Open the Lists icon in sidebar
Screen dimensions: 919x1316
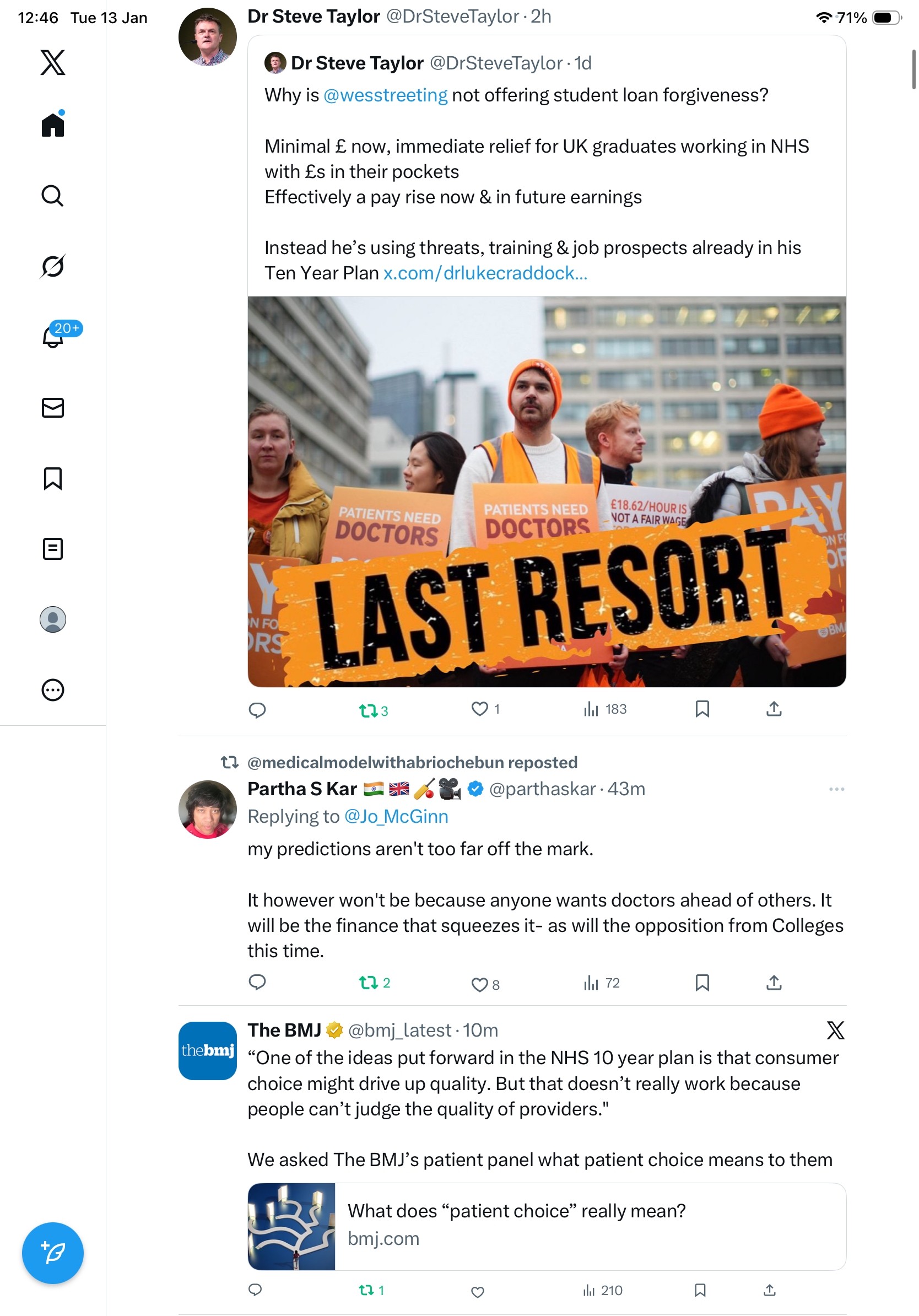(53, 548)
